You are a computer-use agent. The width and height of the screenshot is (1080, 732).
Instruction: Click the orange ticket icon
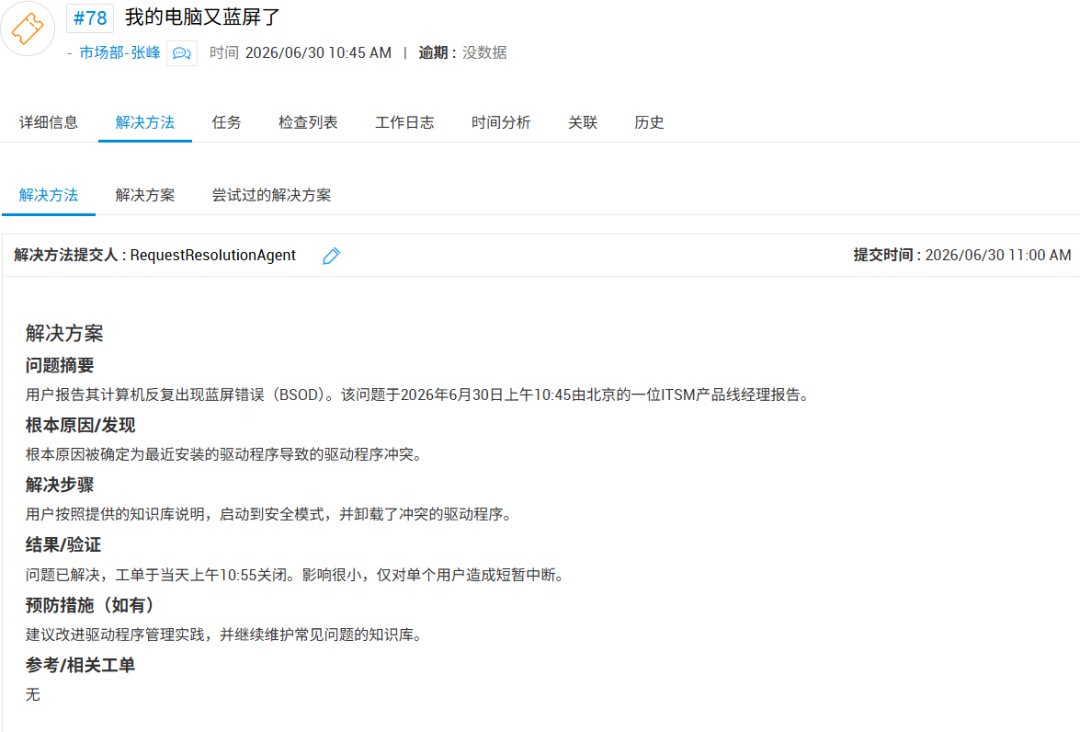tap(28, 29)
